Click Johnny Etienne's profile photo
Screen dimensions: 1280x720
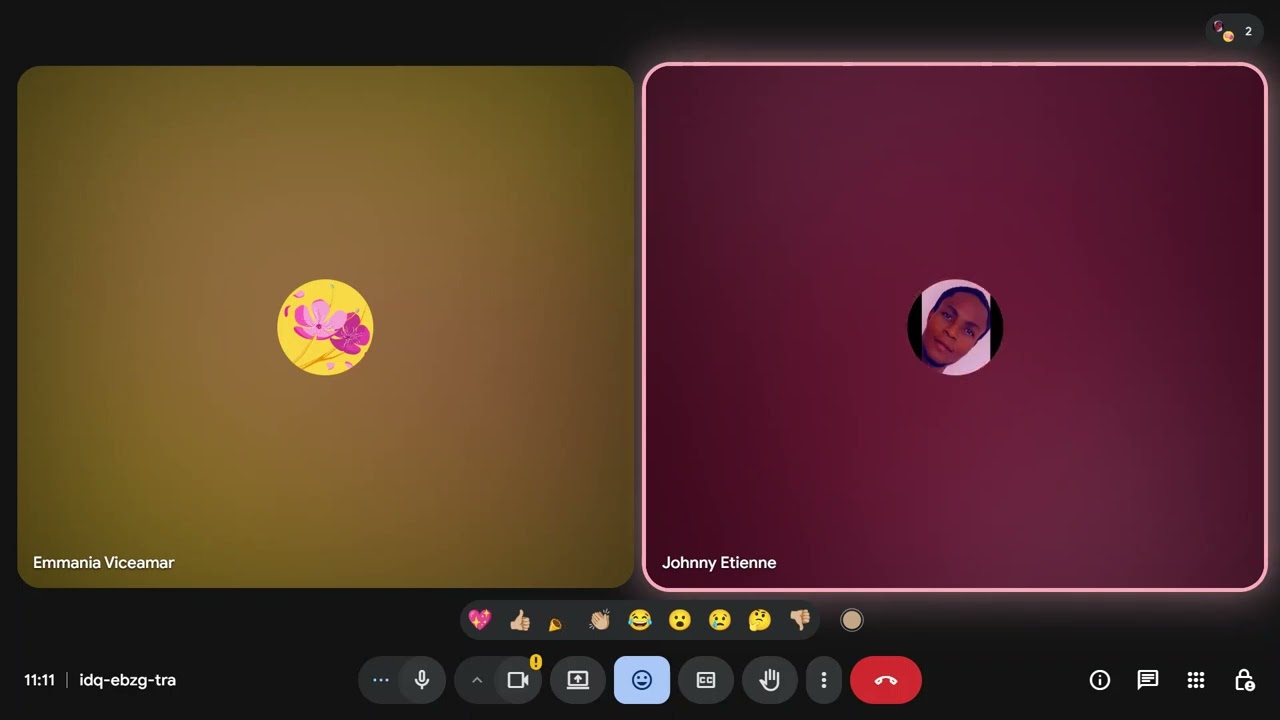955,327
